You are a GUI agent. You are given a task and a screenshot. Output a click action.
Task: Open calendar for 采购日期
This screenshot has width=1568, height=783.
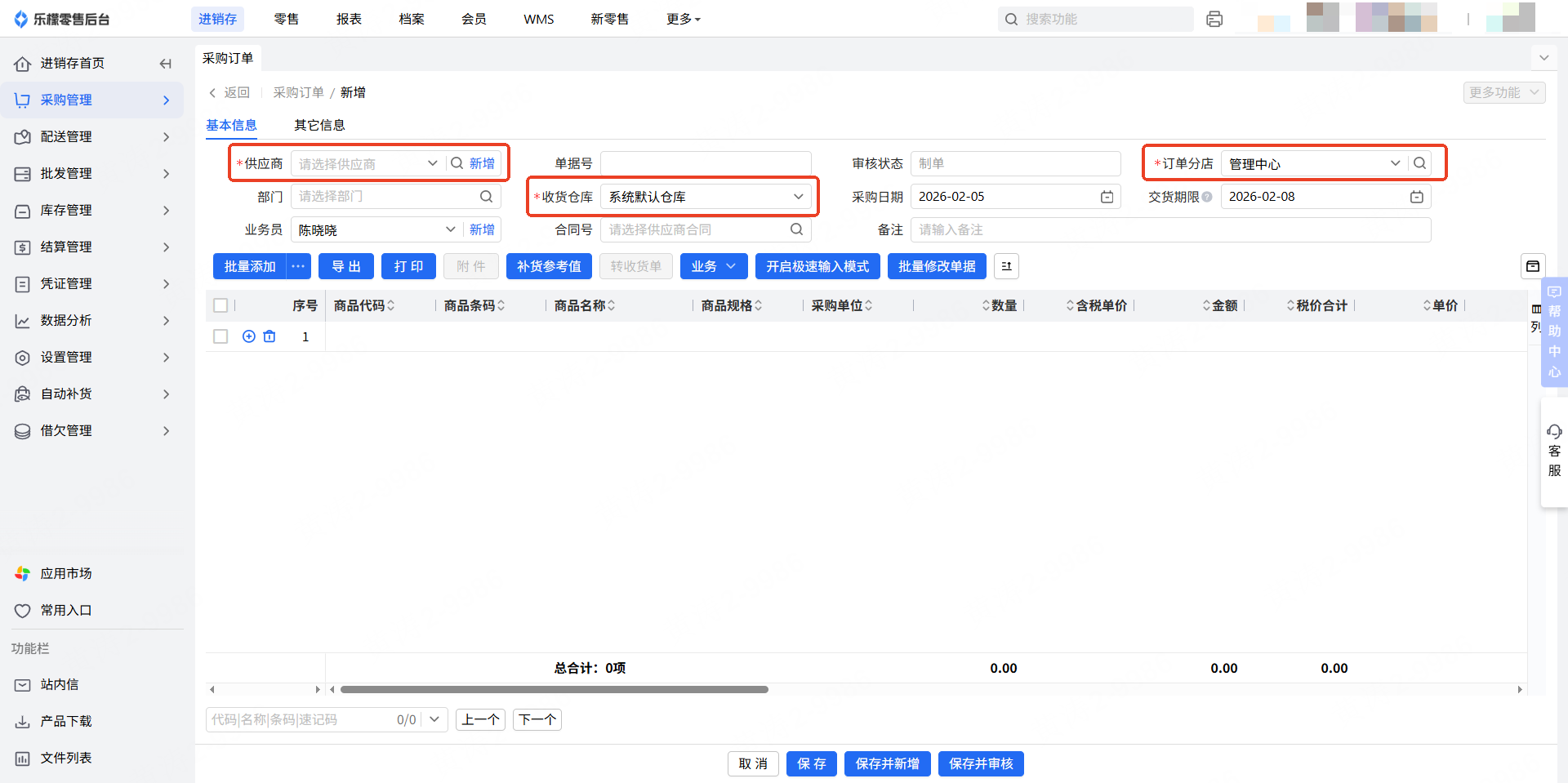point(1107,197)
